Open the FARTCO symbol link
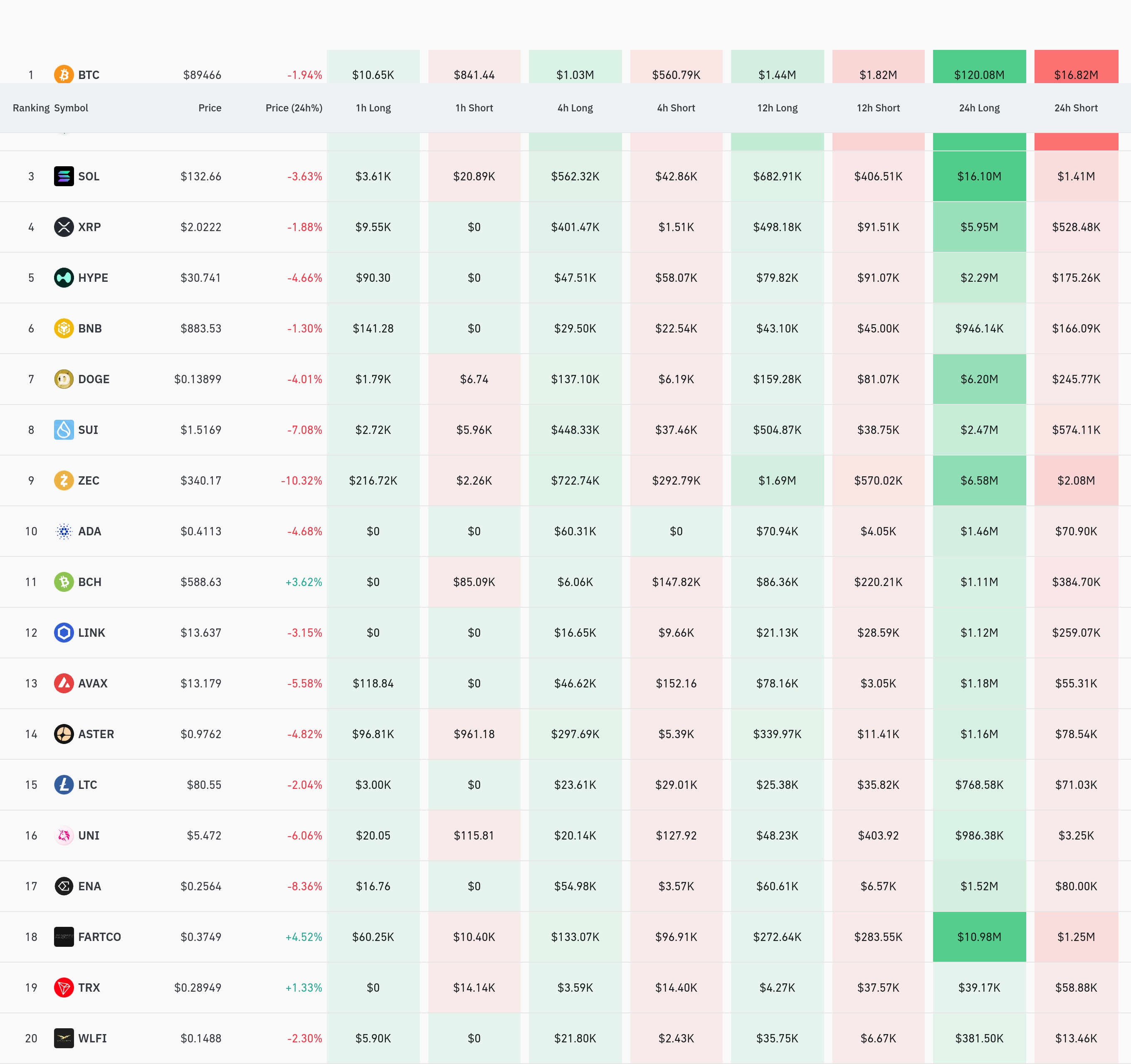The image size is (1131, 1064). coord(99,937)
